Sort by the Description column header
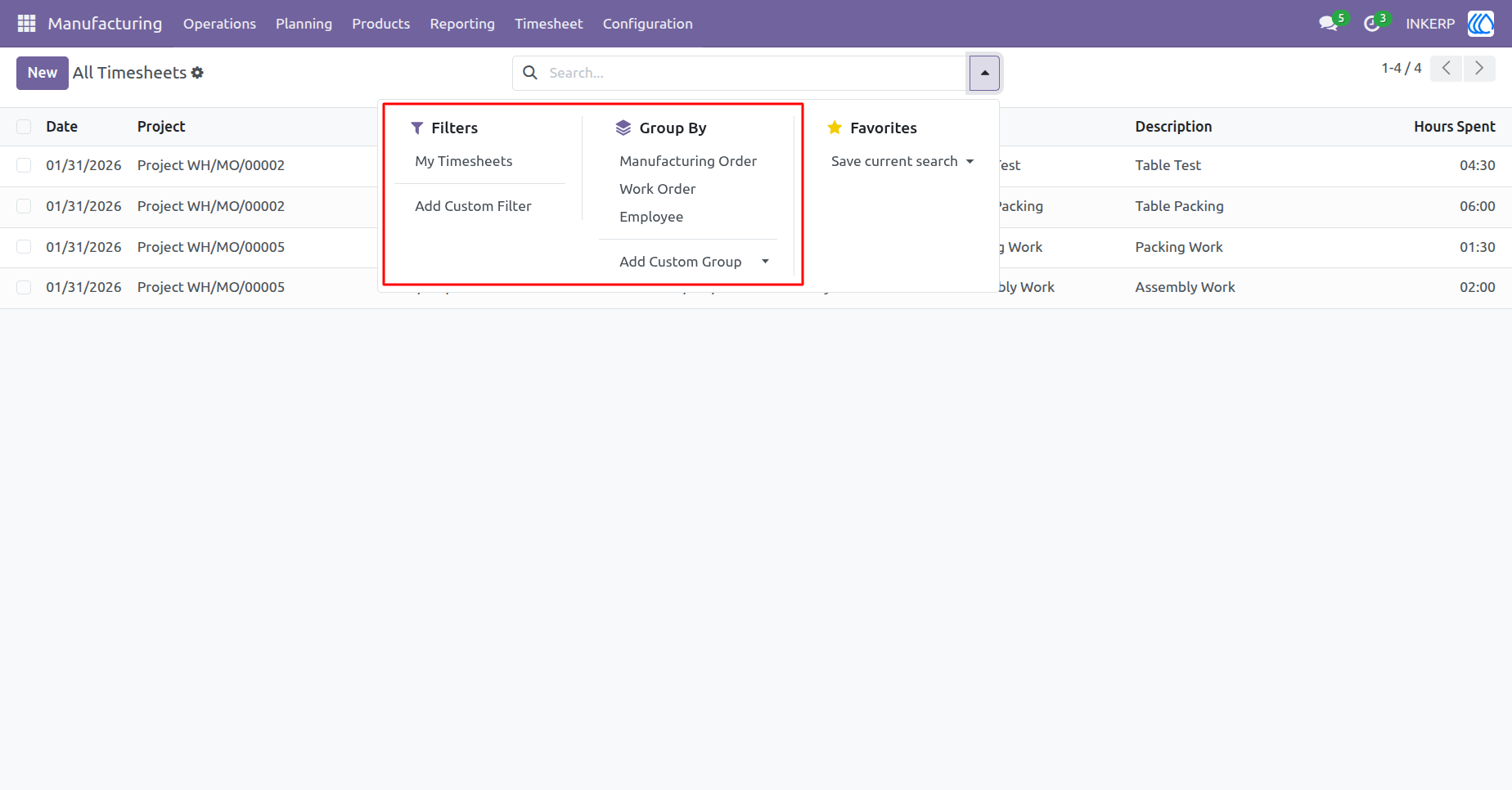The height and width of the screenshot is (790, 1512). click(1173, 127)
